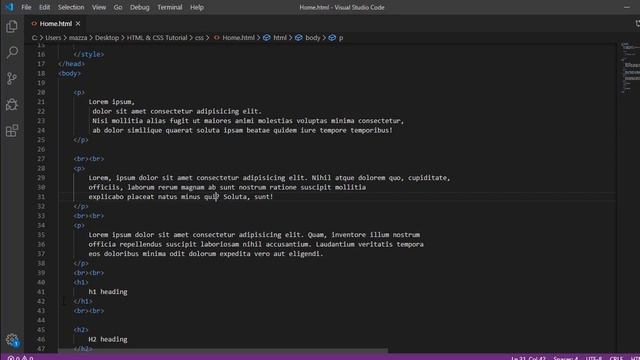640x360 pixels.
Task: Open the Search view in activity bar
Action: (x=12, y=52)
